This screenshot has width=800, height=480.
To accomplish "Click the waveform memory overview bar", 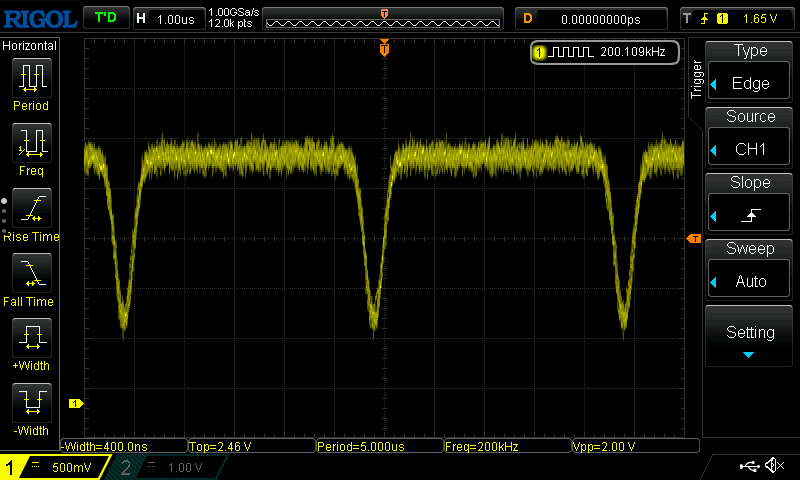I will point(383,19).
